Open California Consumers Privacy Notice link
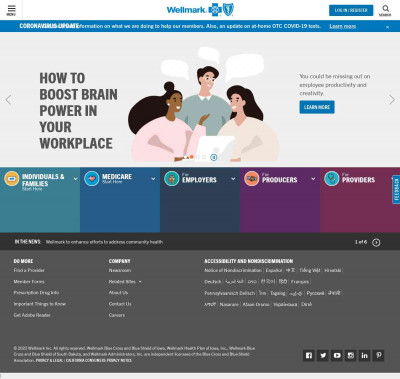400x379 pixels. coord(99,360)
